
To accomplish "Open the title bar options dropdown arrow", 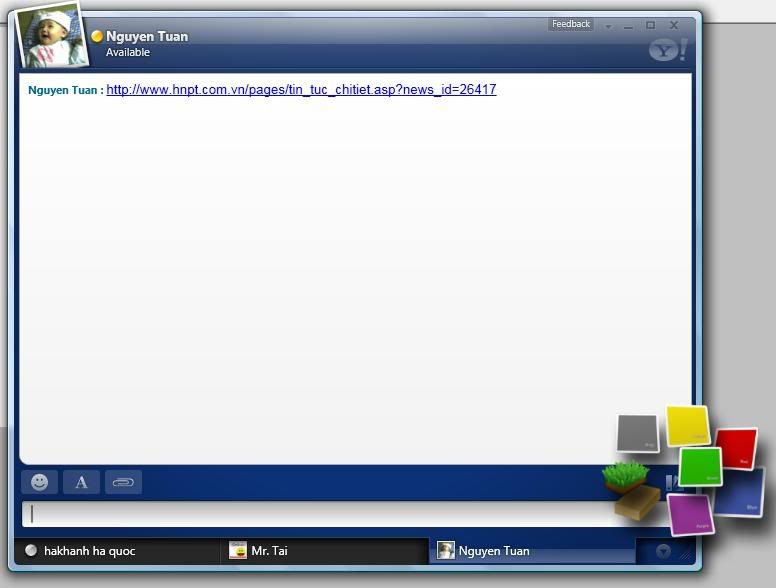I will (x=608, y=26).
